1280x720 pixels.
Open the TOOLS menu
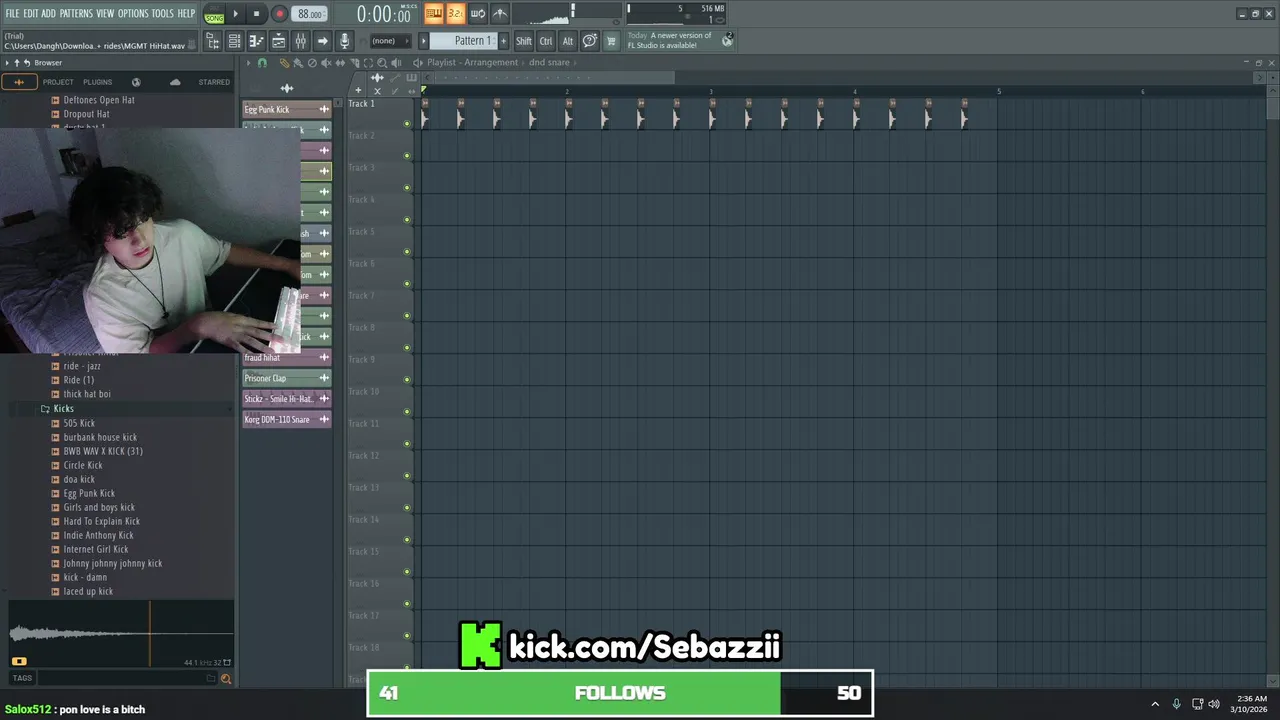click(x=162, y=13)
